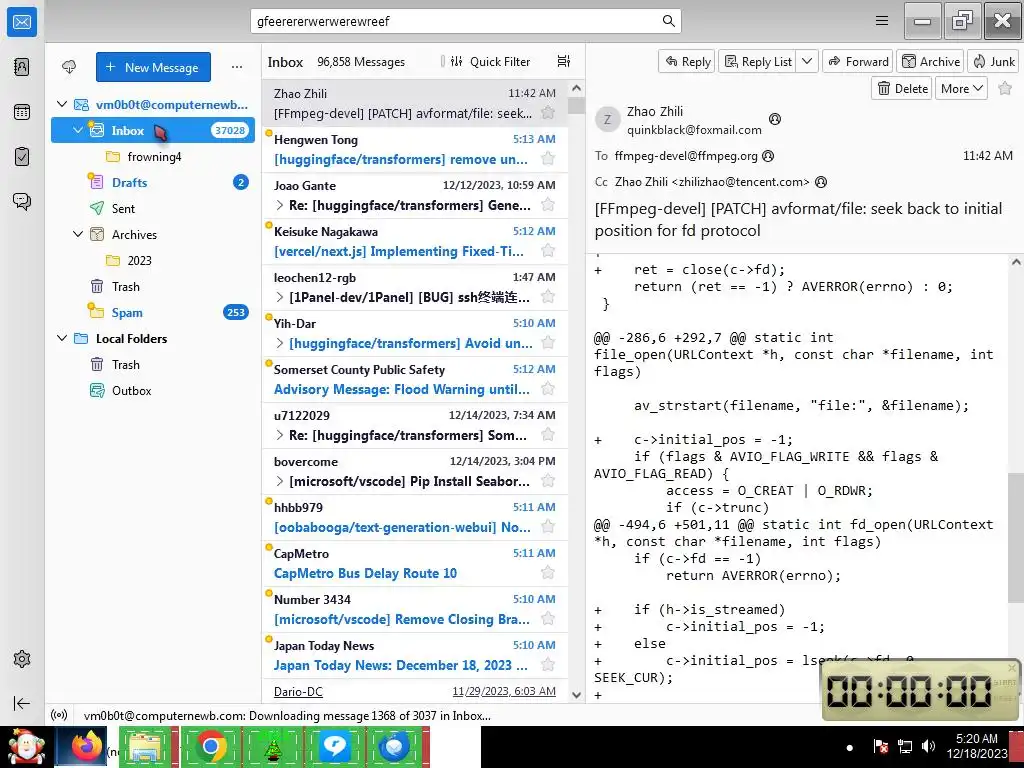The height and width of the screenshot is (768, 1024).
Task: Collapse the Local Folders chevron
Action: (x=62, y=338)
